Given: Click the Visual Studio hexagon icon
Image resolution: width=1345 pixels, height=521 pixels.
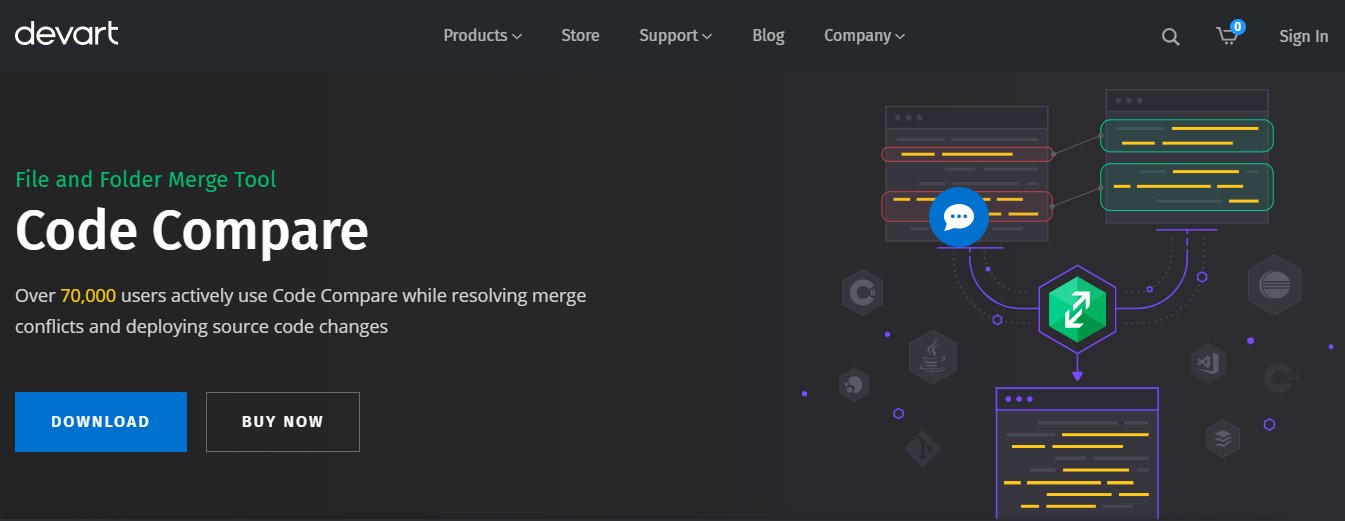Looking at the screenshot, I should [1208, 362].
